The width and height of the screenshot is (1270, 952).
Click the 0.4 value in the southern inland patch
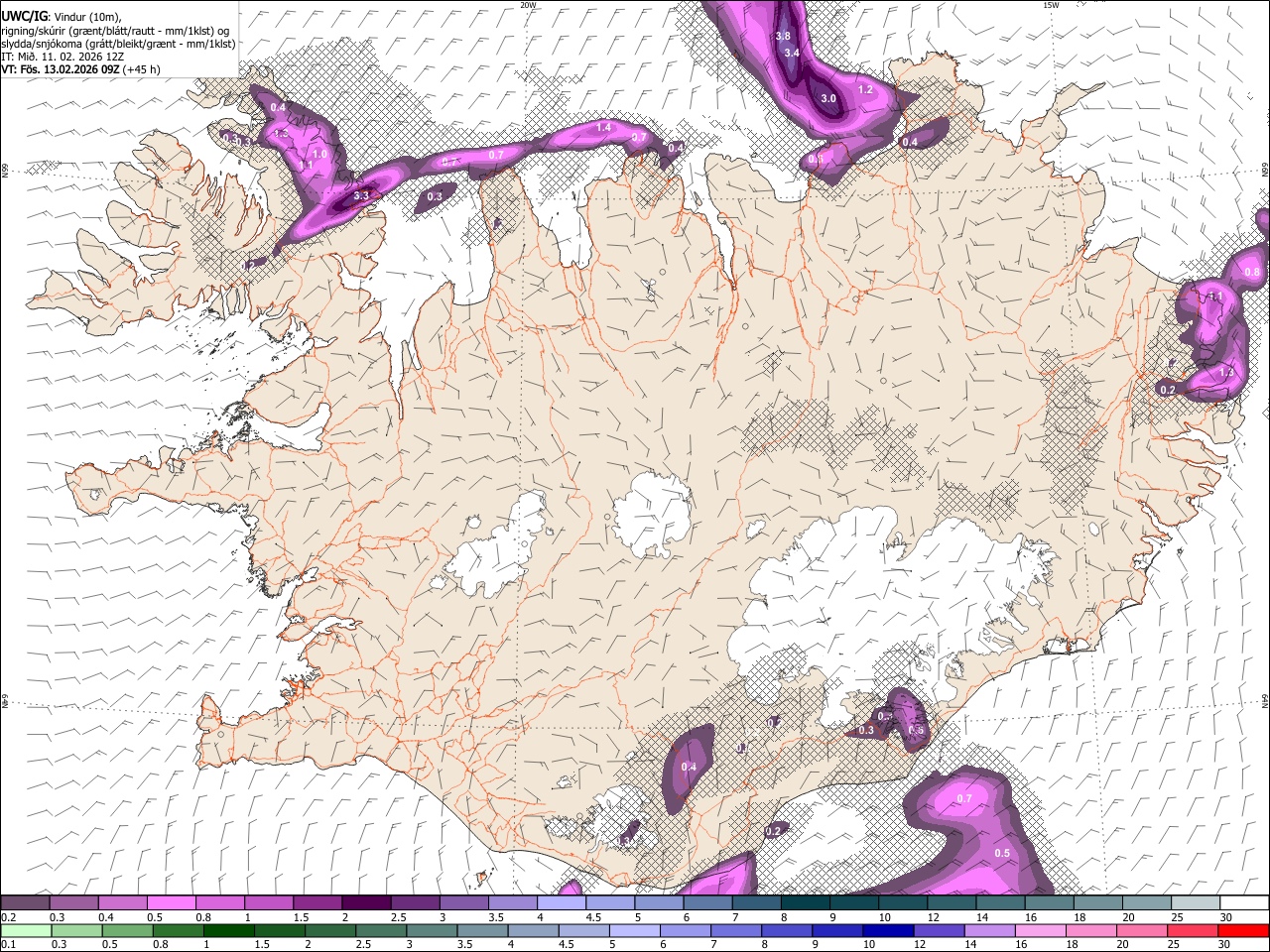click(689, 767)
